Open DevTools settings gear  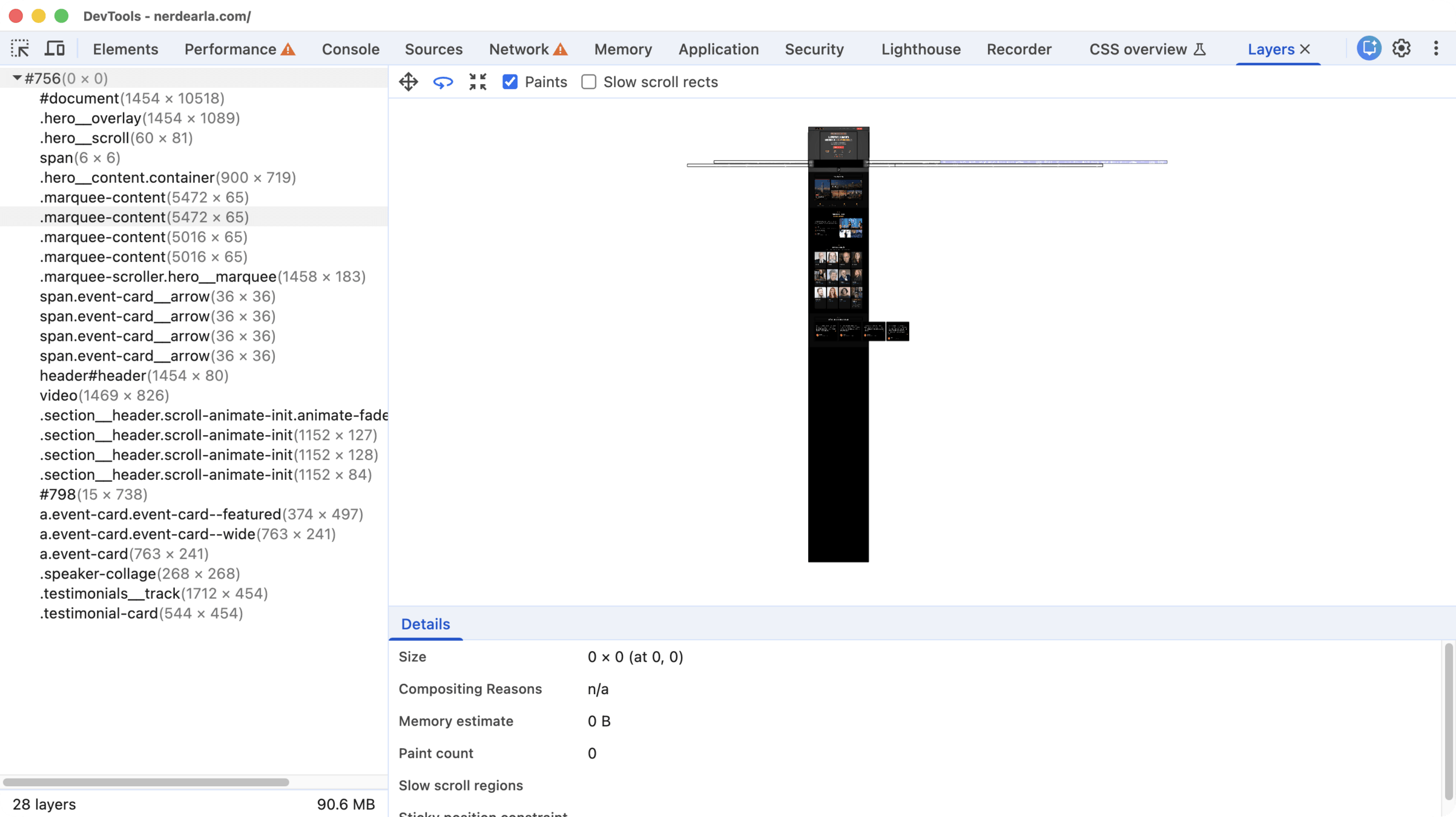point(1402,48)
